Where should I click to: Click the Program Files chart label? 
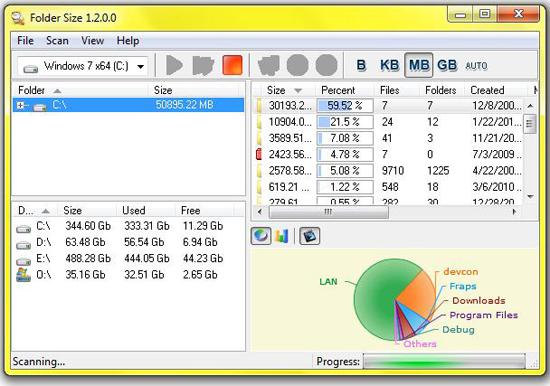click(x=484, y=315)
